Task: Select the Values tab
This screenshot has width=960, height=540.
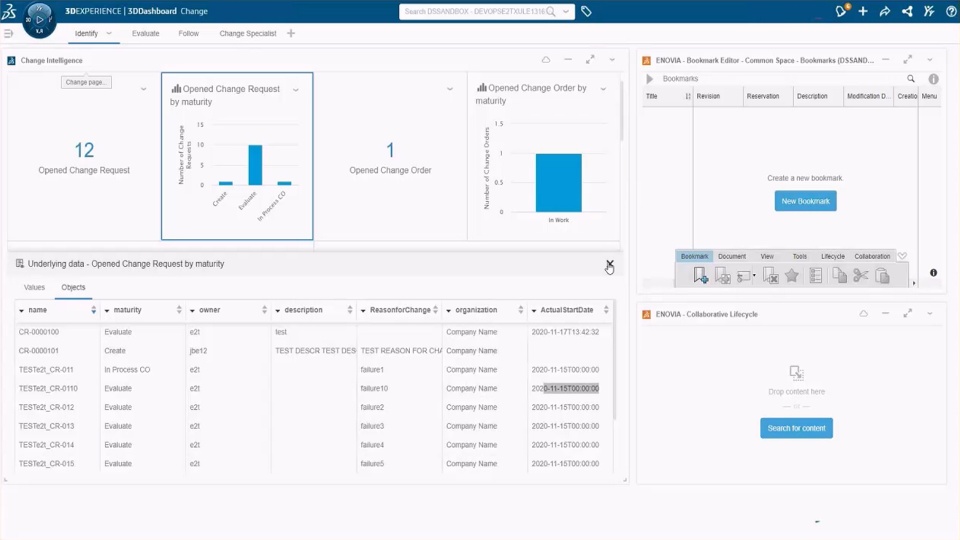Action: 34,287
